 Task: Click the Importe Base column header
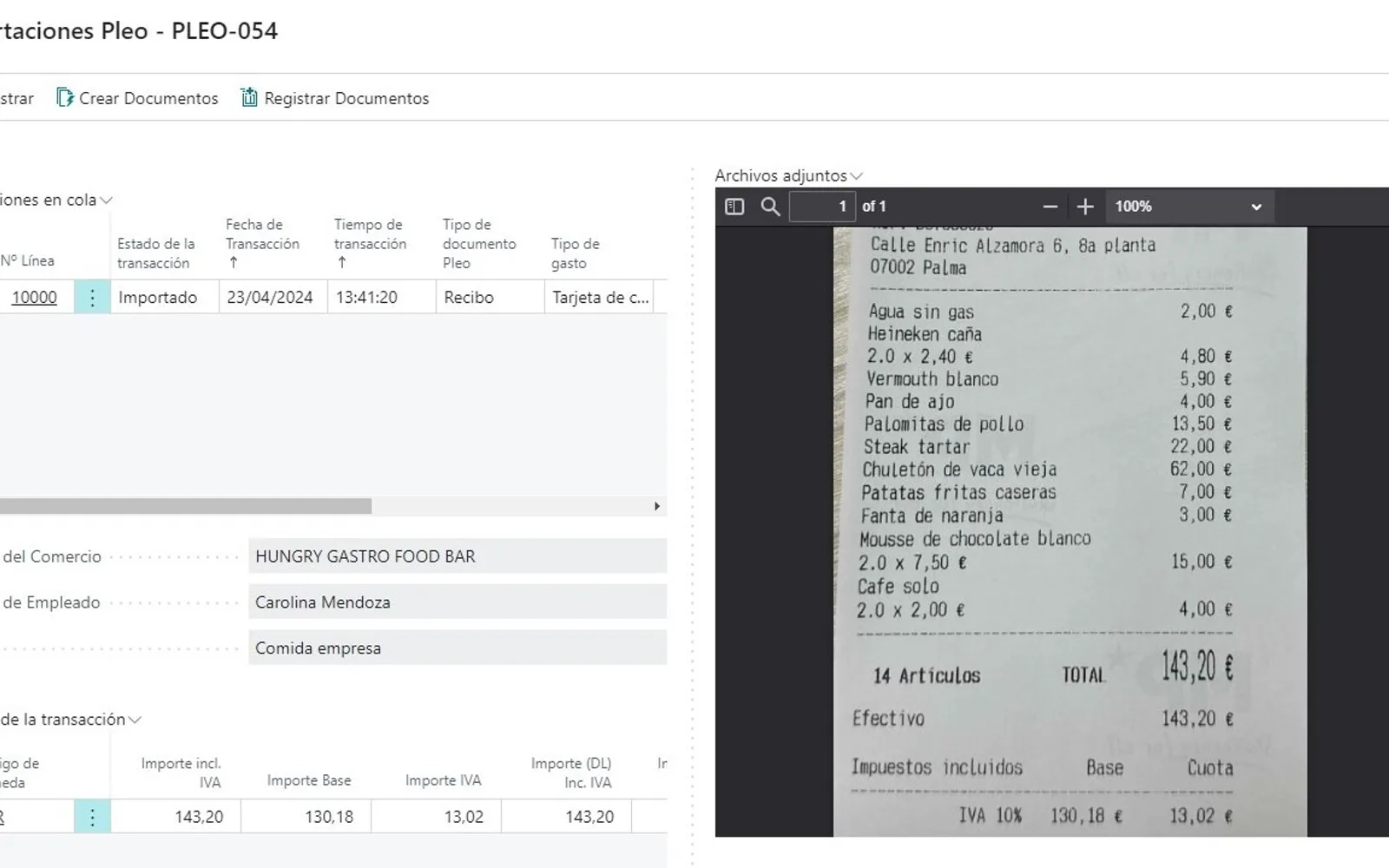(309, 780)
